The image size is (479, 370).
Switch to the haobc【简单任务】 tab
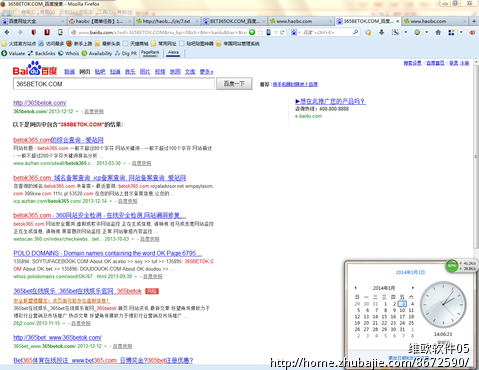tap(100, 21)
